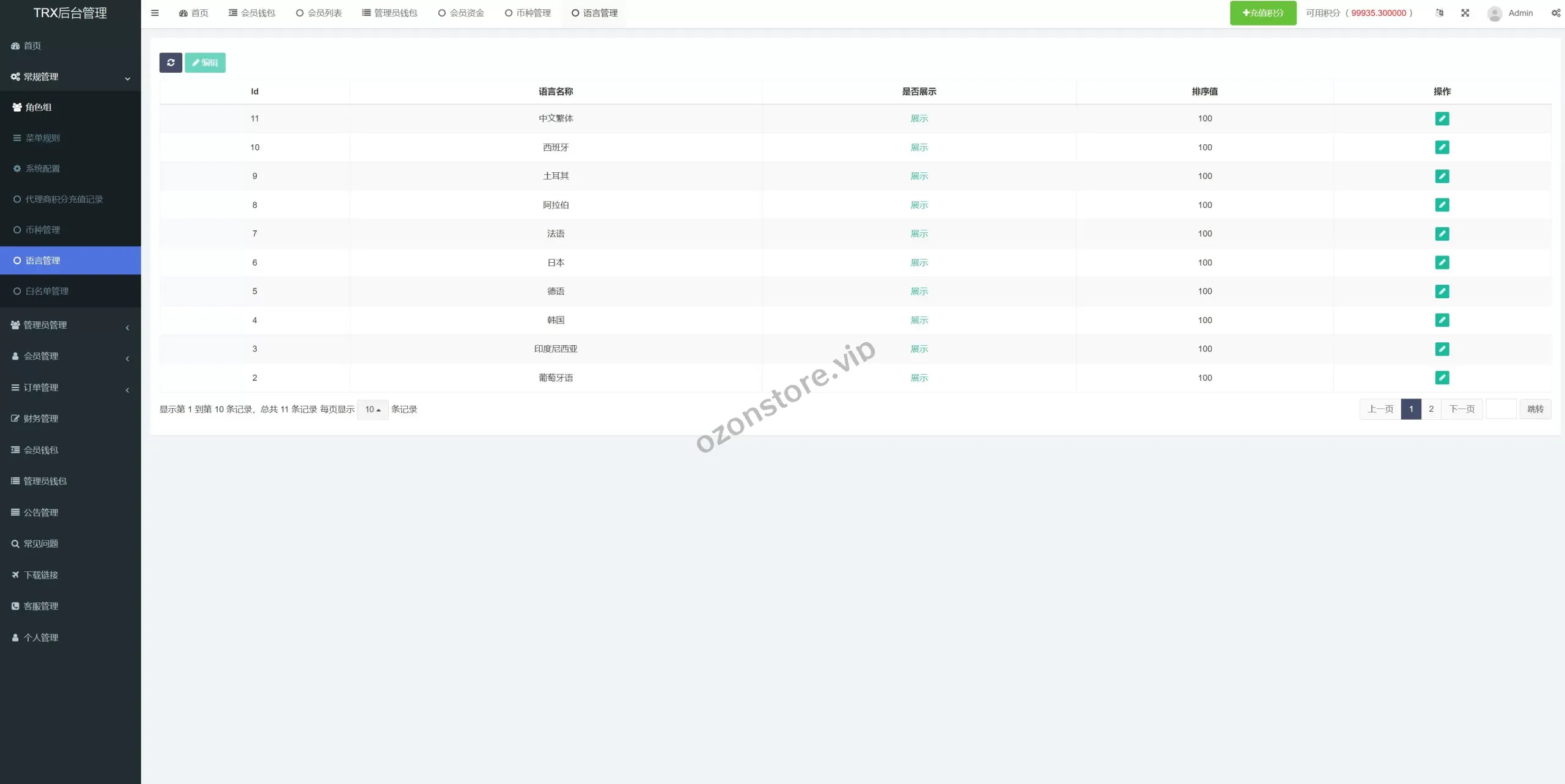Click the 下一页 pagination button

pos(1462,409)
